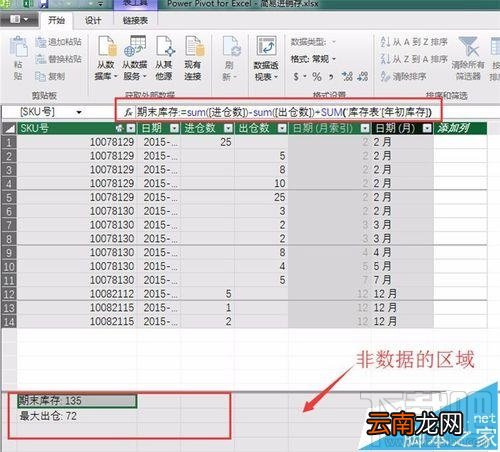
Task: Open From Data Service (从数据服务)
Action: [134, 58]
